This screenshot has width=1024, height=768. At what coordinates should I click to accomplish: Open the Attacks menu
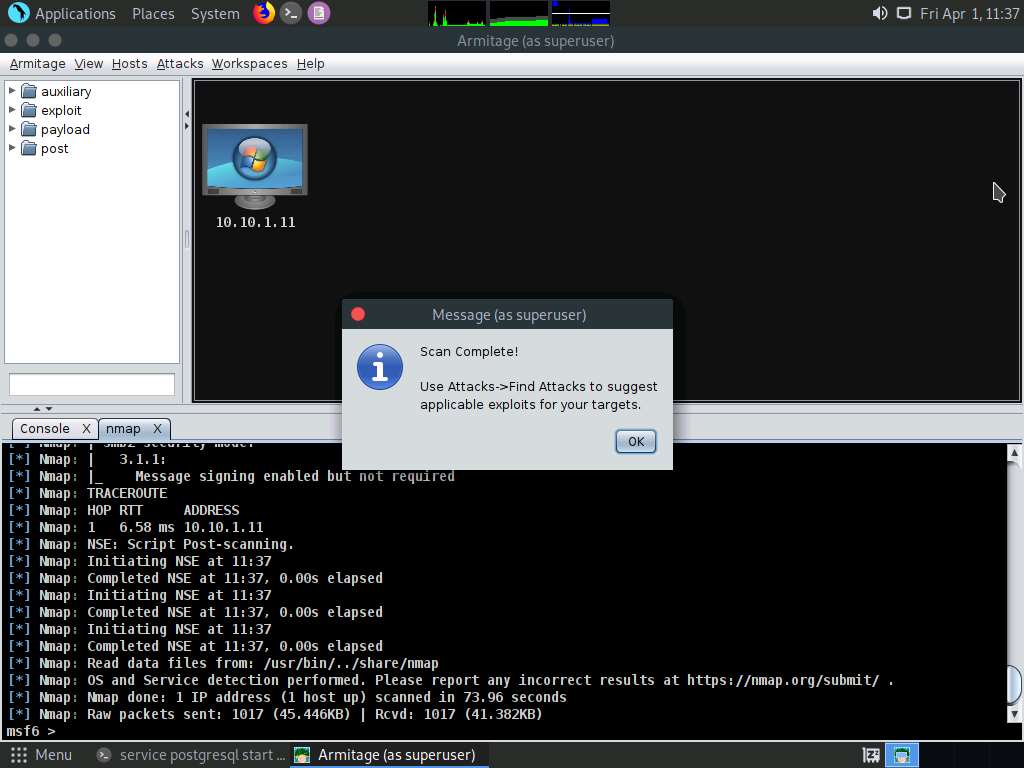pyautogui.click(x=180, y=63)
